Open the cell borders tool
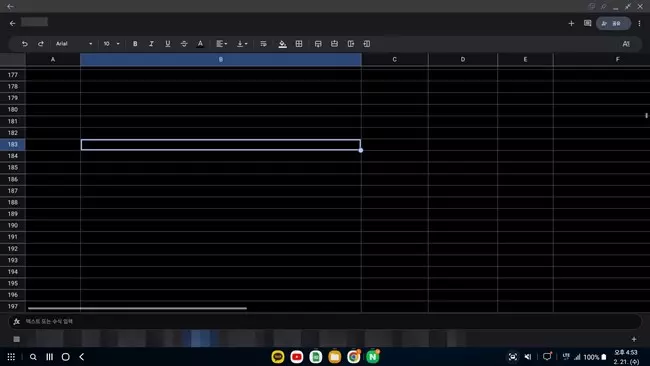The height and width of the screenshot is (366, 650). point(299,44)
